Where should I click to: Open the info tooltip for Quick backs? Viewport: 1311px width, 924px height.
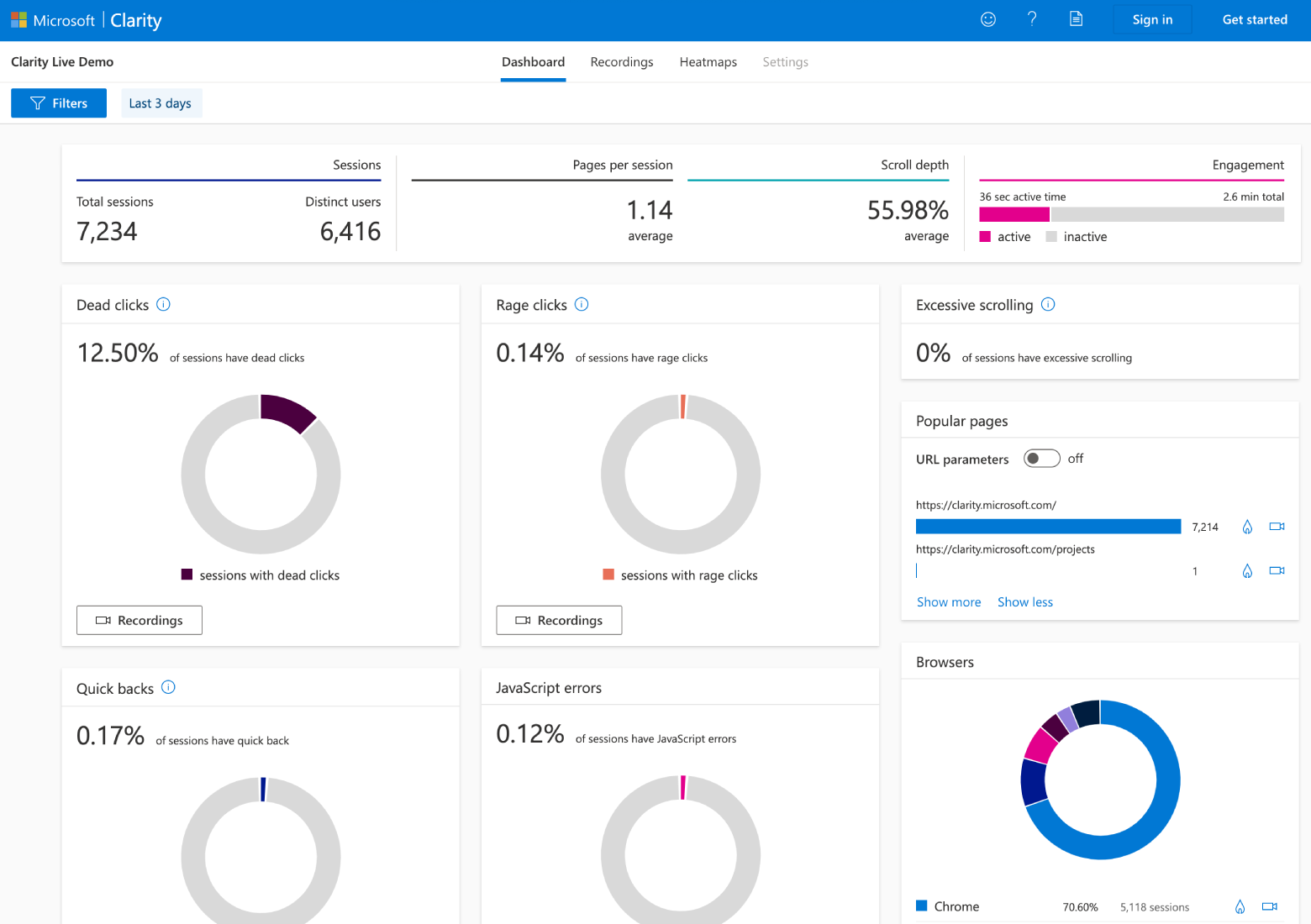[168, 687]
